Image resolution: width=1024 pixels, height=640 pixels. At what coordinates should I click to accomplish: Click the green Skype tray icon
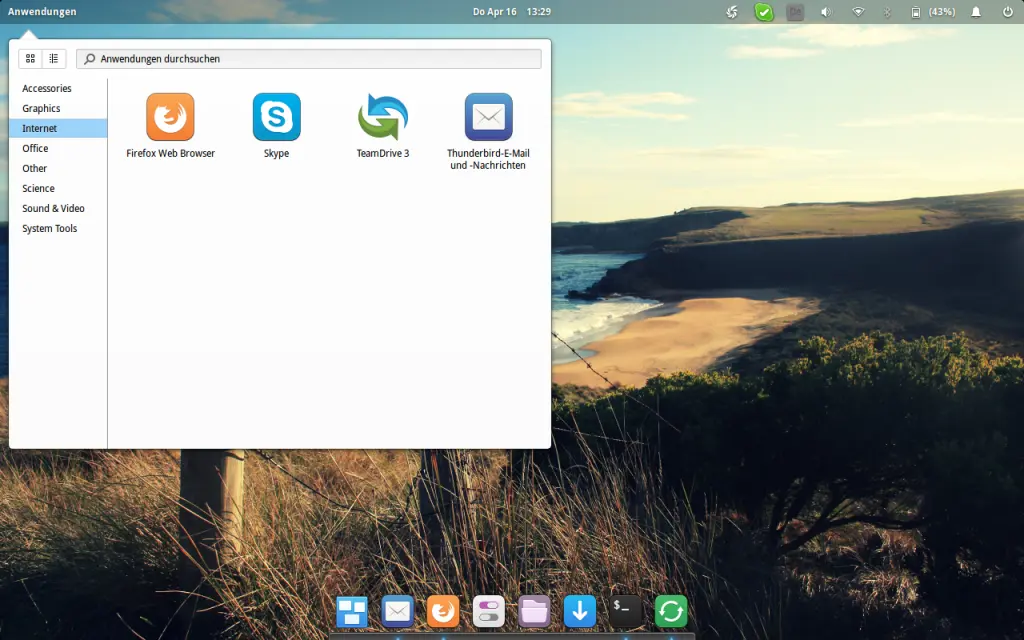[763, 12]
